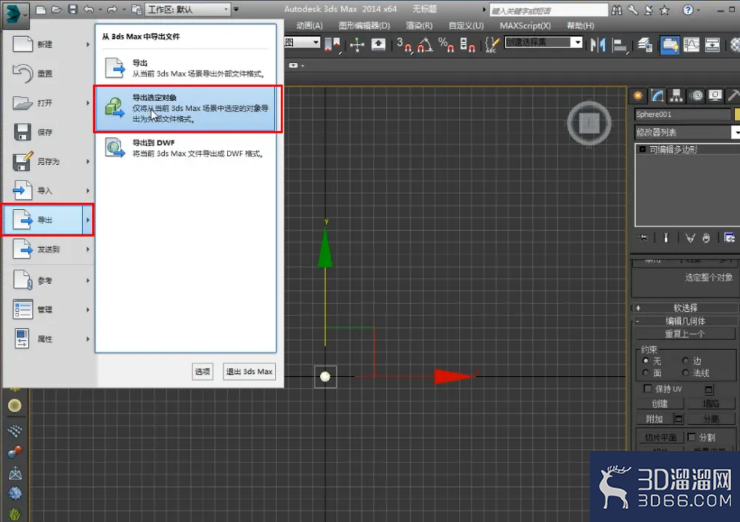Click the Select and Move tool icon
This screenshot has height=522, width=740.
coord(357,45)
